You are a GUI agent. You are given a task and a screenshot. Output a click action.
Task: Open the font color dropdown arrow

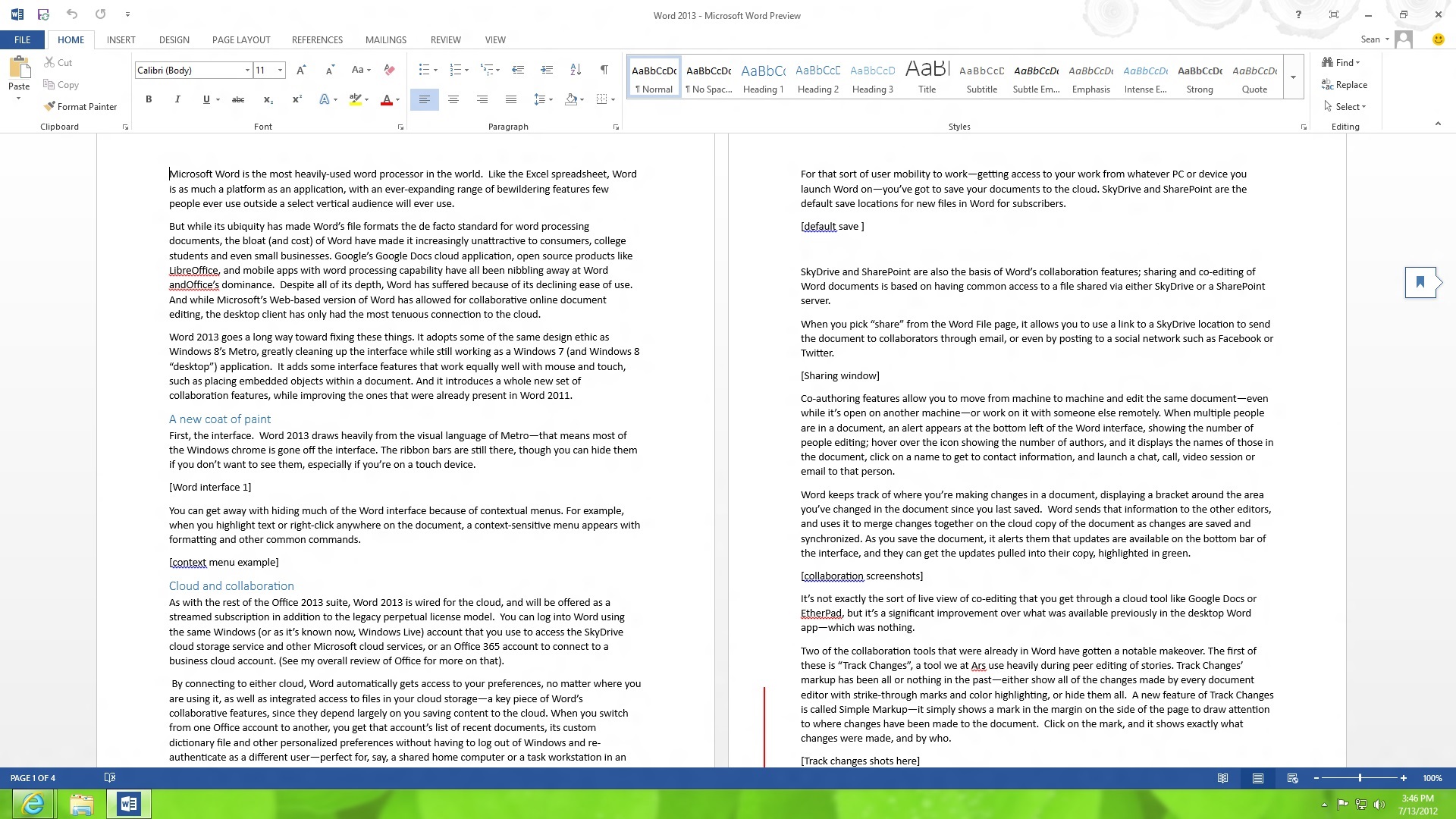(397, 100)
